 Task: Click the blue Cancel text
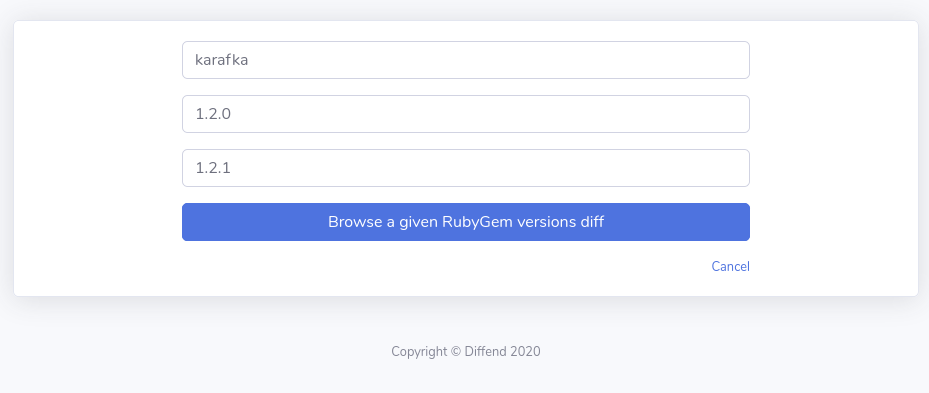pyautogui.click(x=731, y=267)
